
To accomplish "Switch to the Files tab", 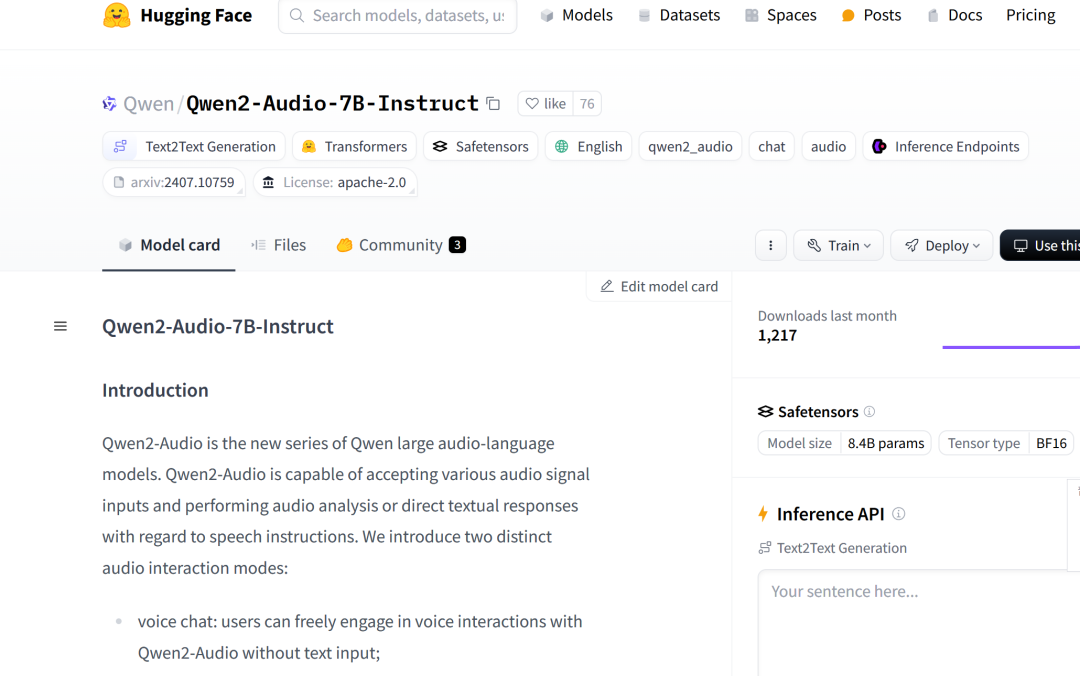I will point(278,245).
